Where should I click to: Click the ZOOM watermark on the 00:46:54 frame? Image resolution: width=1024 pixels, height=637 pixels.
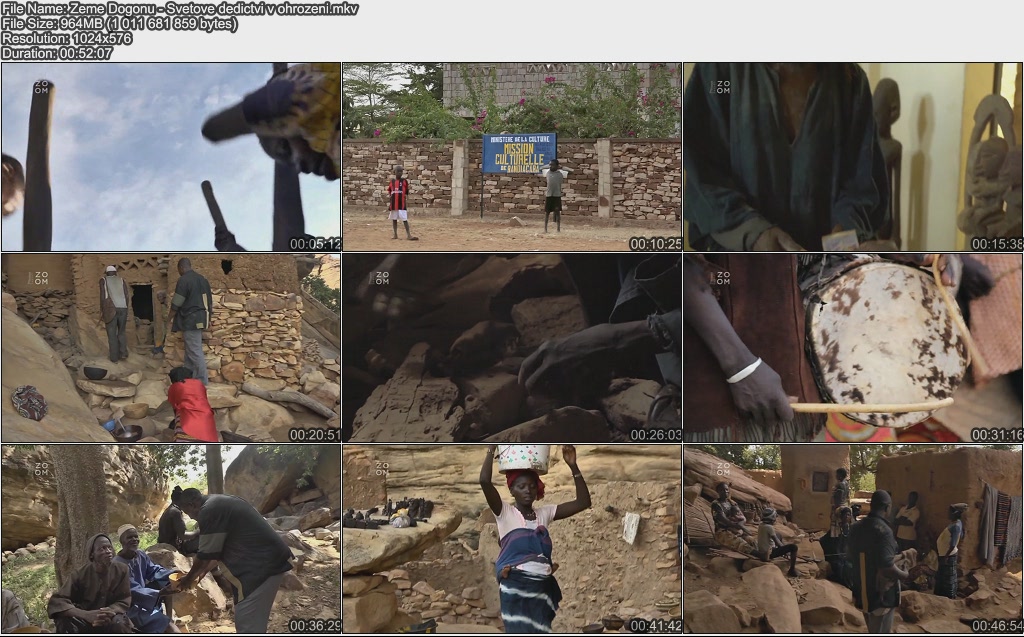pyautogui.click(x=723, y=468)
